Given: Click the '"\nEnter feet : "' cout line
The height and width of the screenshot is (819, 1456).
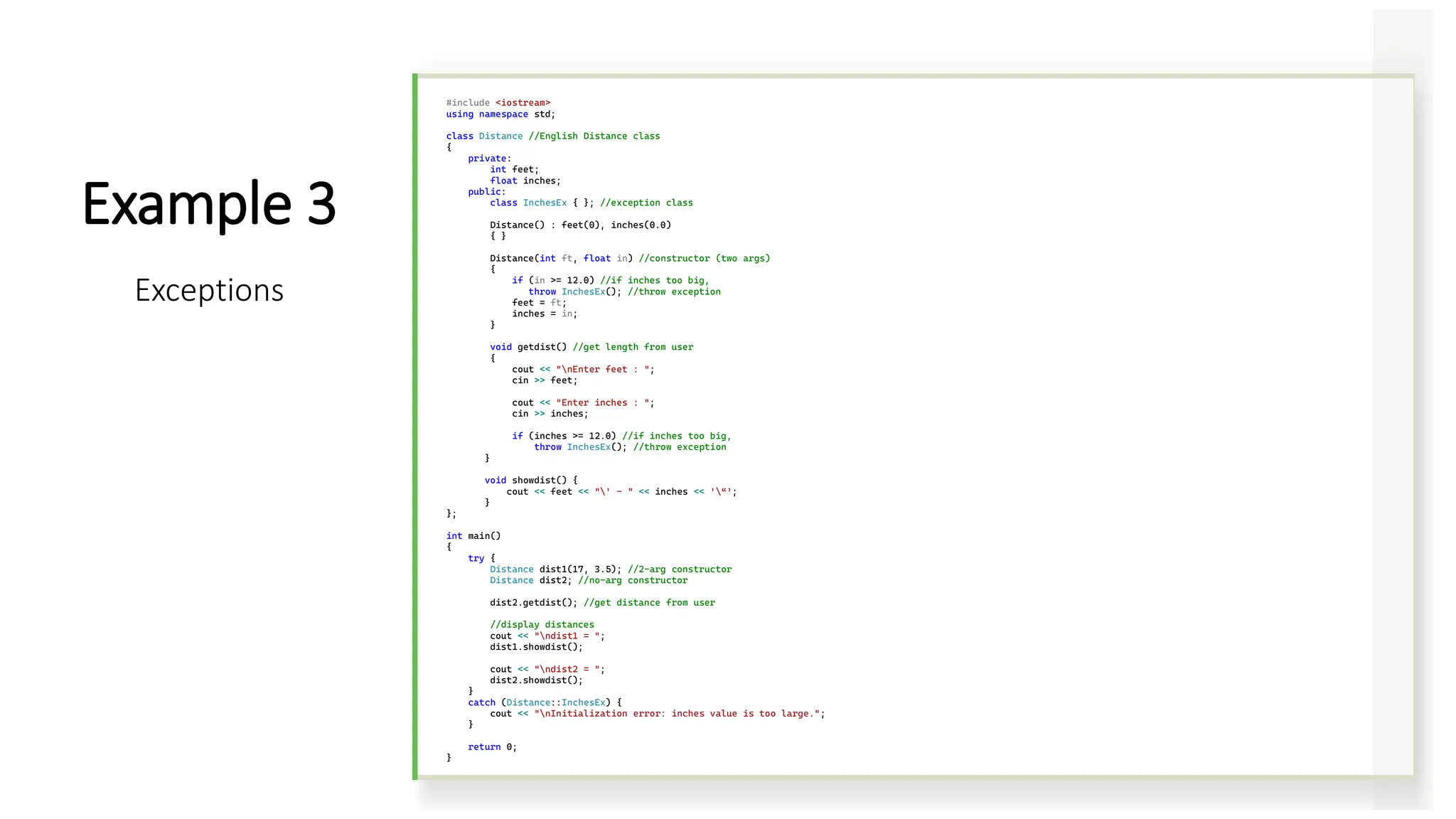Looking at the screenshot, I should point(583,369).
